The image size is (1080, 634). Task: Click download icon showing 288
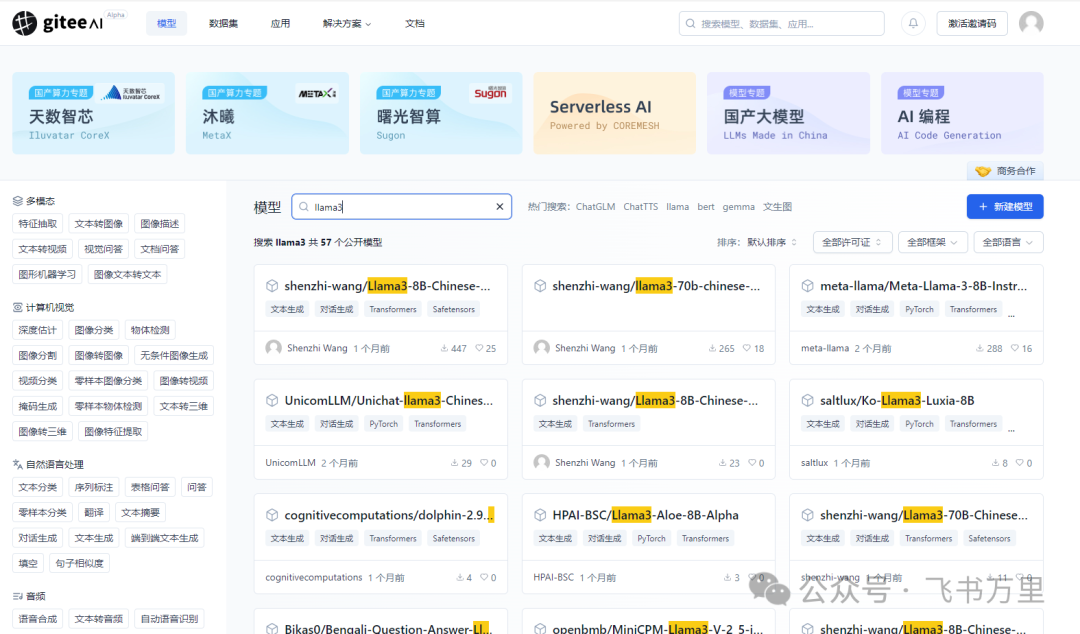(x=979, y=348)
